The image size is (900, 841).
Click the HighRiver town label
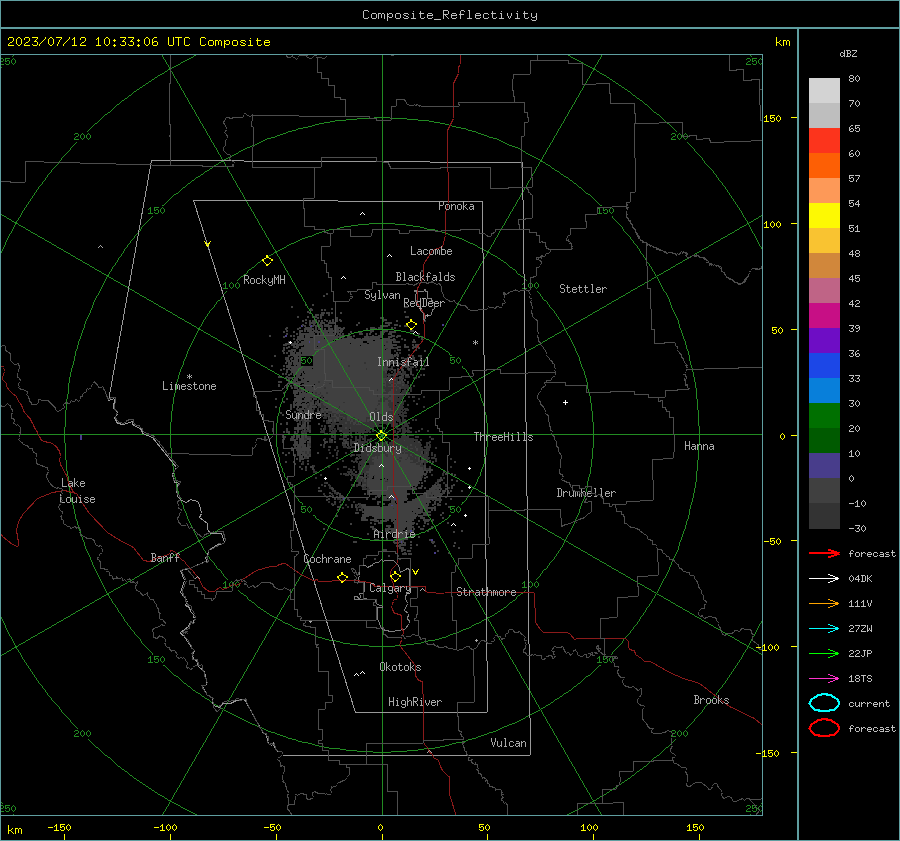tap(415, 702)
